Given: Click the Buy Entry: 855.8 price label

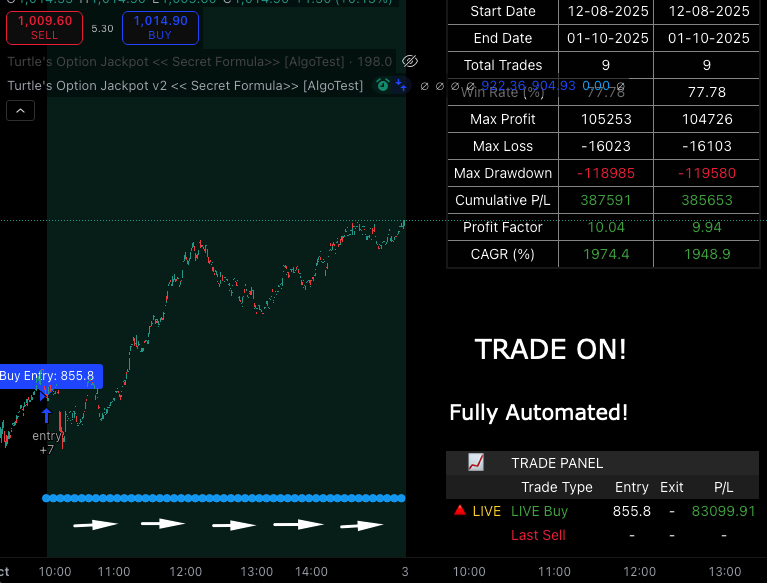Looking at the screenshot, I should point(49,376).
